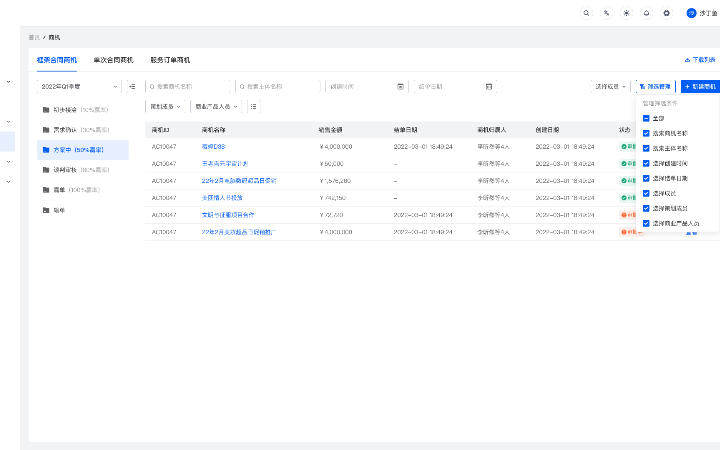Open notifications via the bell icon
Viewport: 720px width, 450px height.
(647, 13)
